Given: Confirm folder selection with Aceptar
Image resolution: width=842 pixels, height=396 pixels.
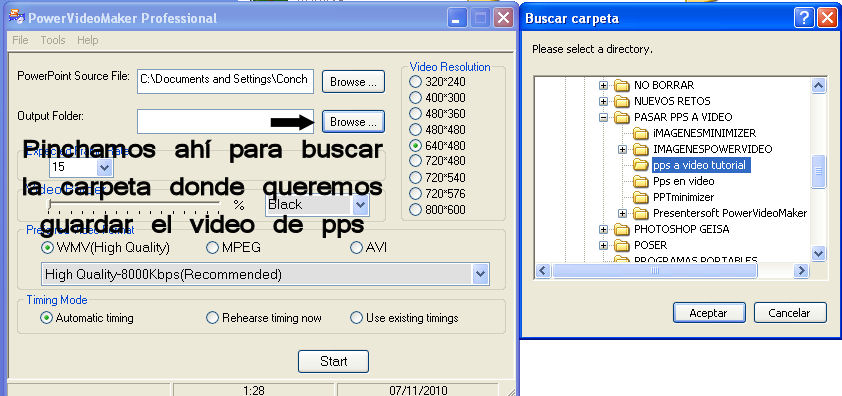Looking at the screenshot, I should point(709,313).
